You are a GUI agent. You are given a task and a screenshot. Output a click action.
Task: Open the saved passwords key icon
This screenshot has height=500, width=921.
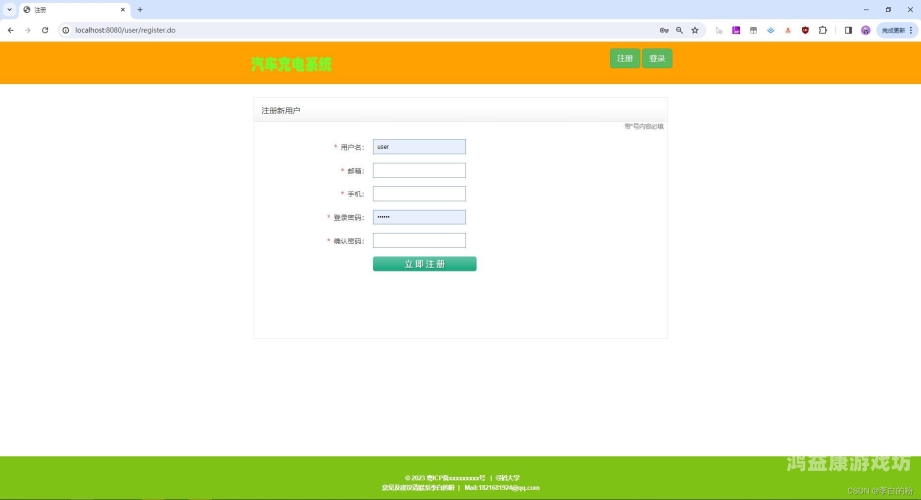point(664,30)
